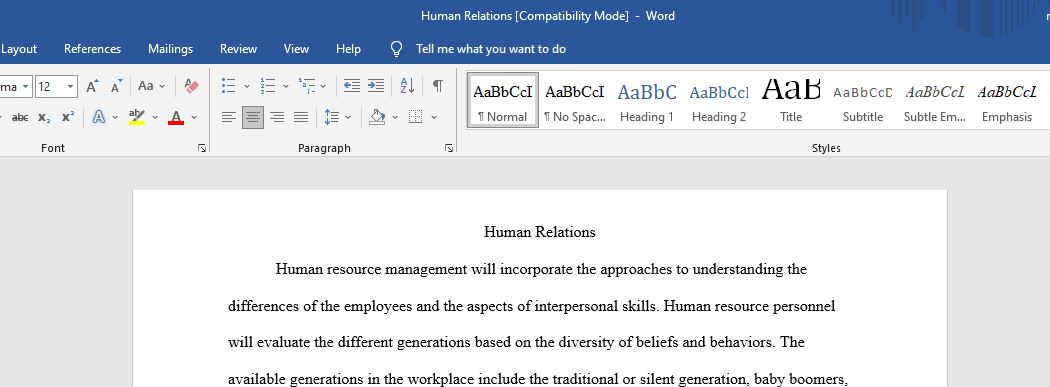Click the Human Relations document heading
Viewport: 1050px width, 387px height.
540,232
